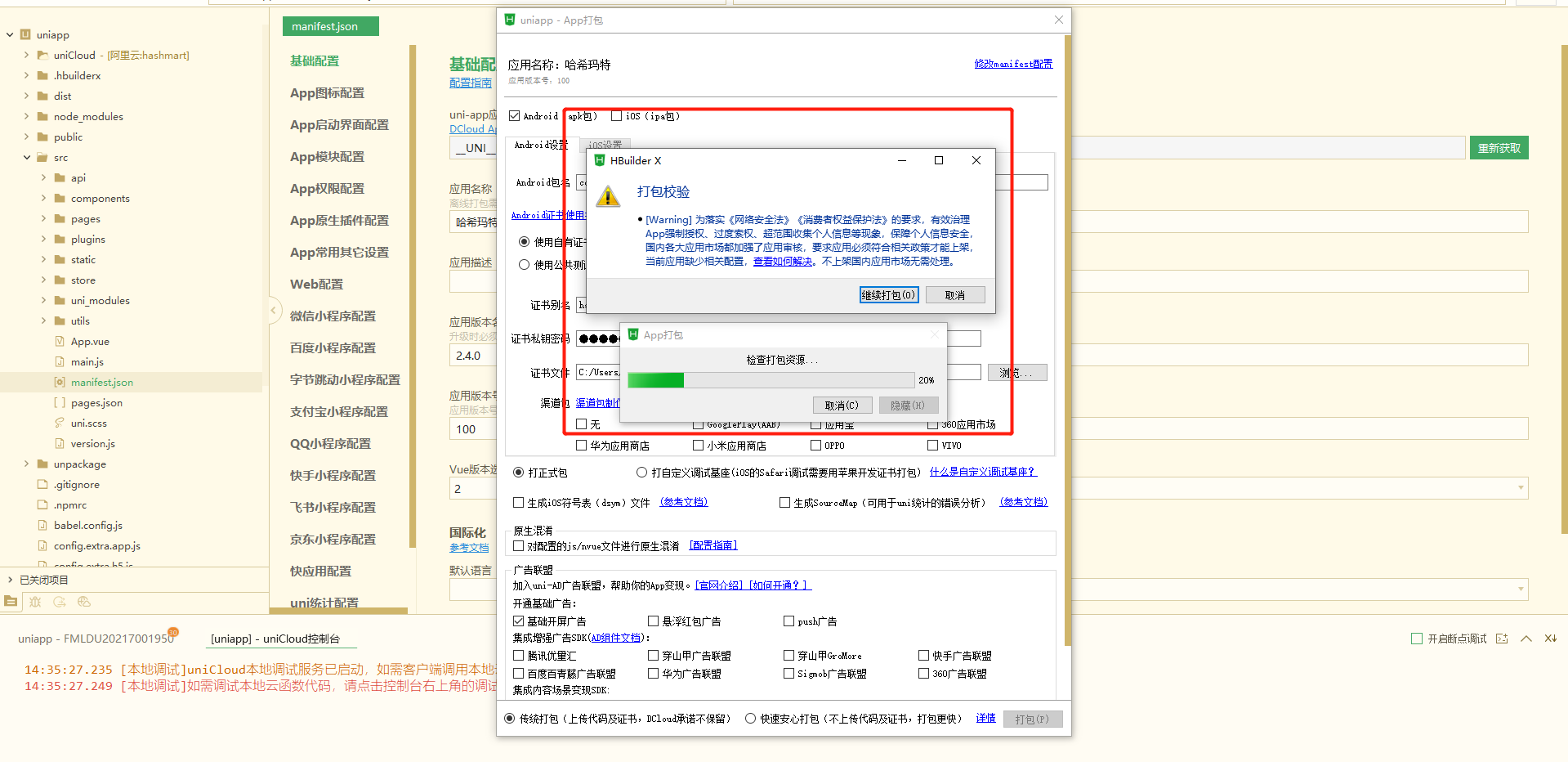Open the Vue版本 dropdown arrow
1568x762 pixels.
click(1521, 488)
